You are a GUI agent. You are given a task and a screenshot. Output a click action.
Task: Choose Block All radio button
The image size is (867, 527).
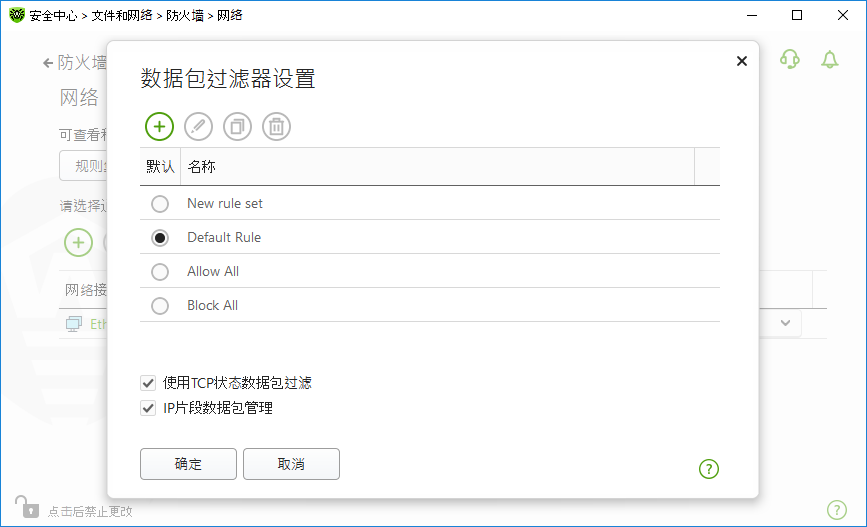pyautogui.click(x=160, y=306)
